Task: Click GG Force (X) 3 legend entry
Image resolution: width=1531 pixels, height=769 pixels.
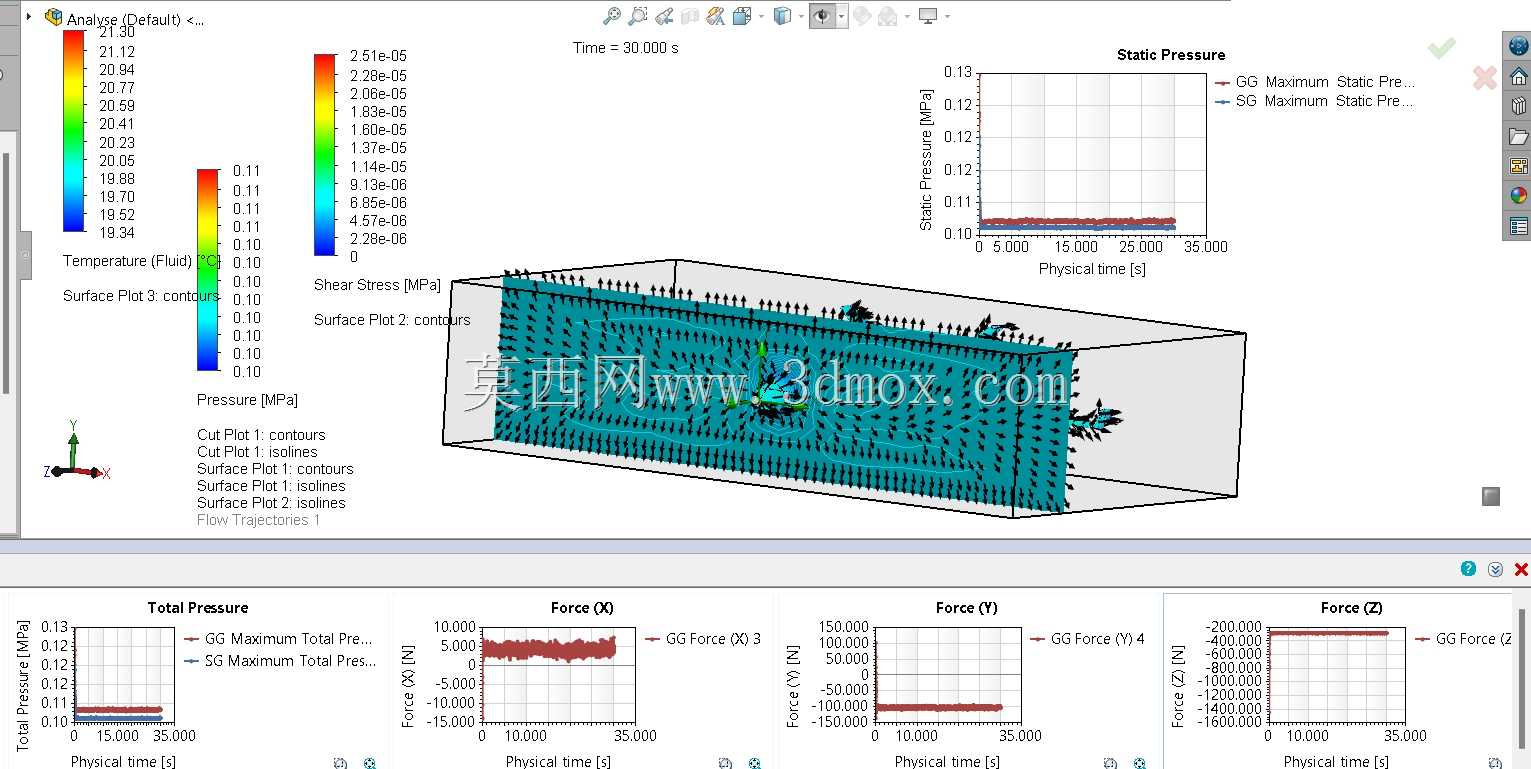Action: (x=703, y=639)
